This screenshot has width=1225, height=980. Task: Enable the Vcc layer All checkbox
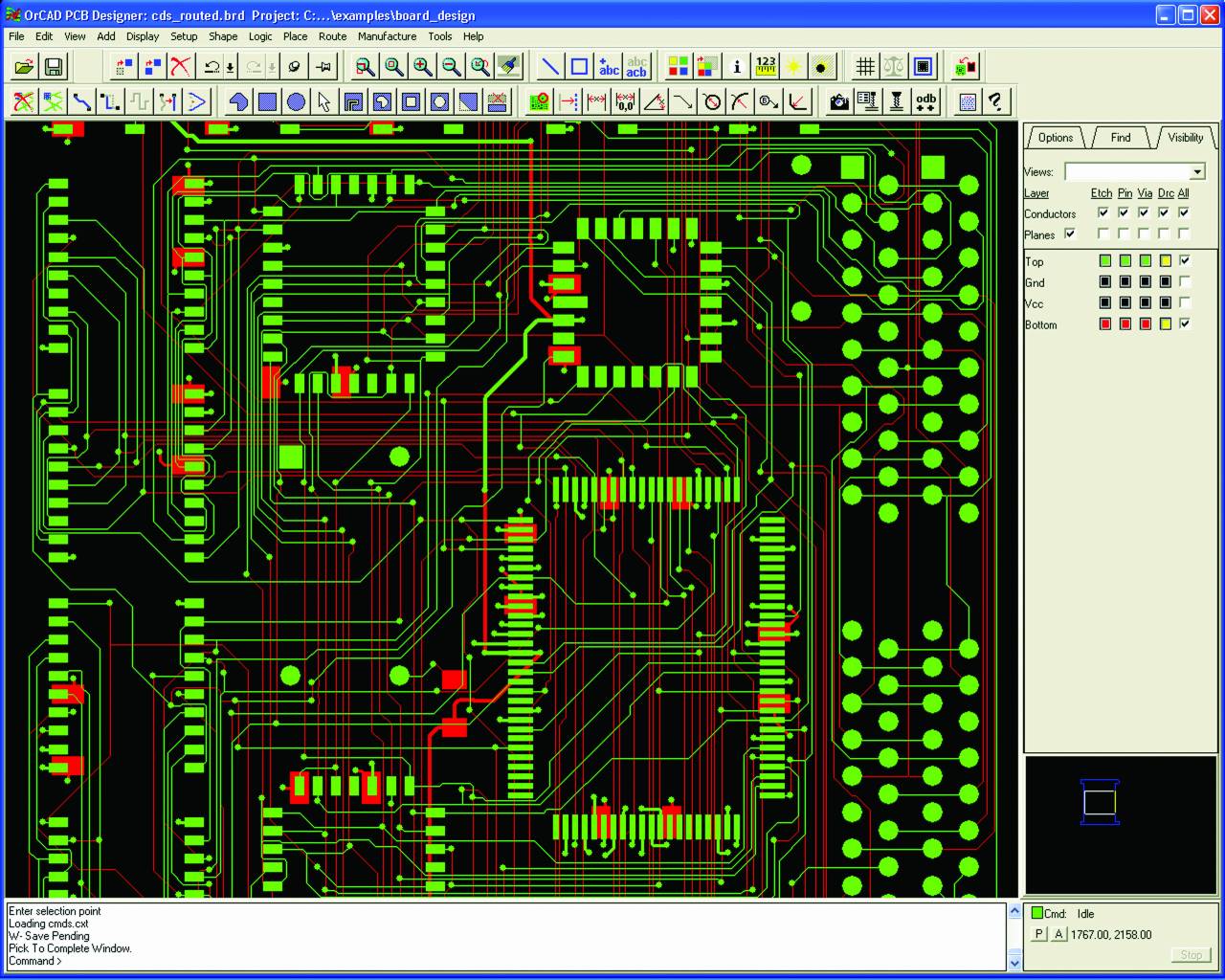(x=1185, y=302)
